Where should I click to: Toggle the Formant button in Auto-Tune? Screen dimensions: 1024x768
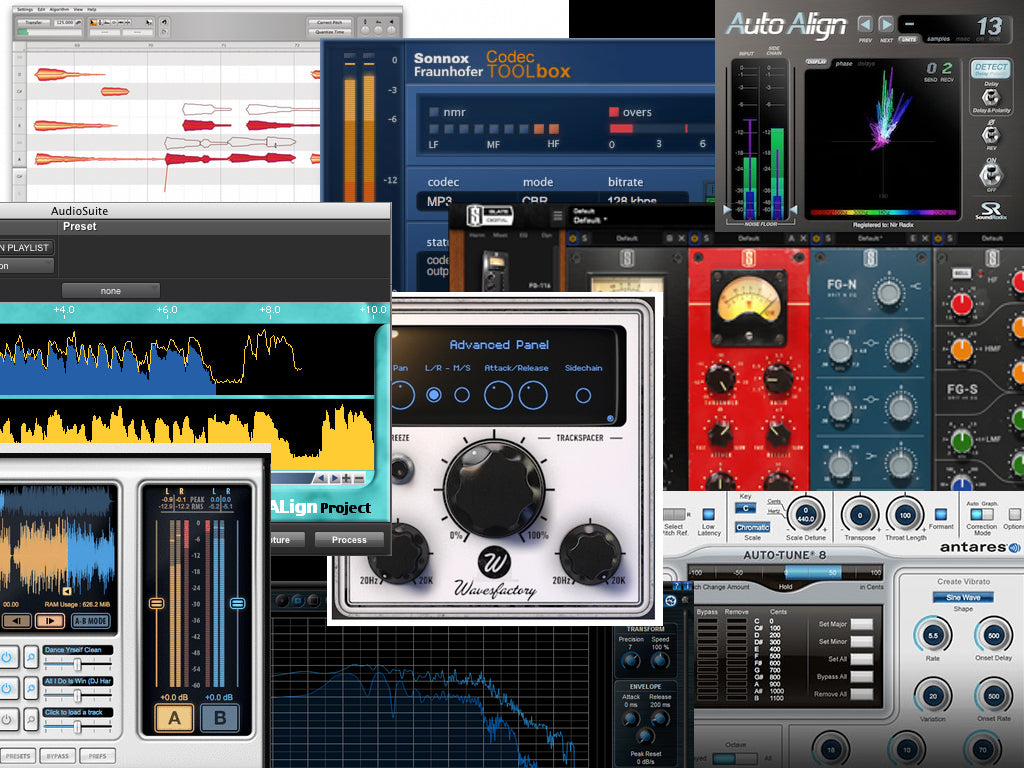[940, 515]
